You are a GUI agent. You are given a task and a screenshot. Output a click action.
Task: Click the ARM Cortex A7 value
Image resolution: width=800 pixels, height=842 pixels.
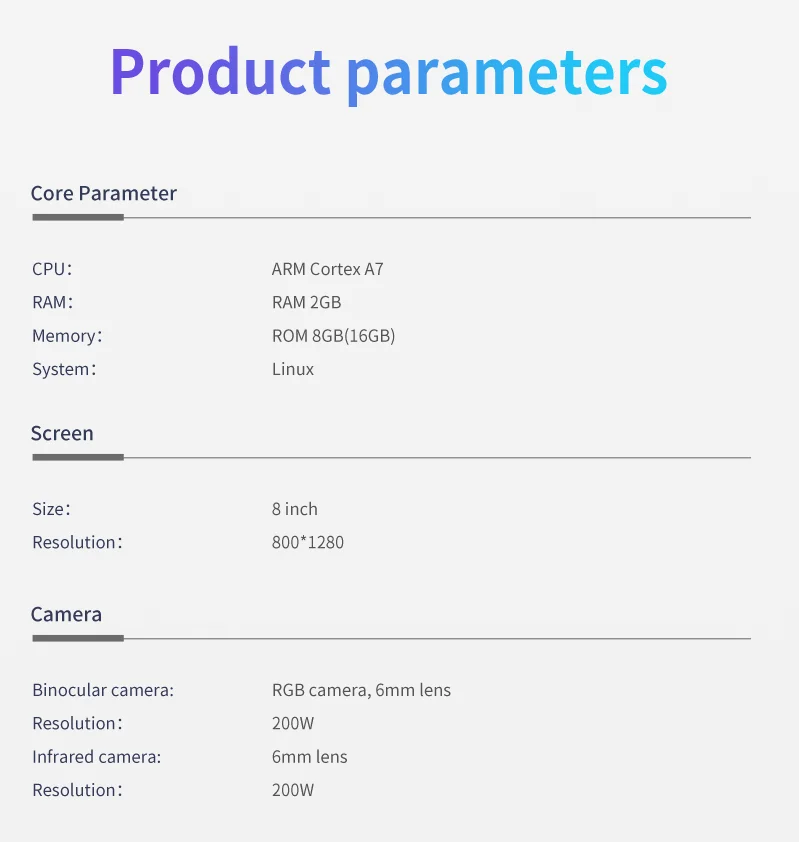click(327, 269)
